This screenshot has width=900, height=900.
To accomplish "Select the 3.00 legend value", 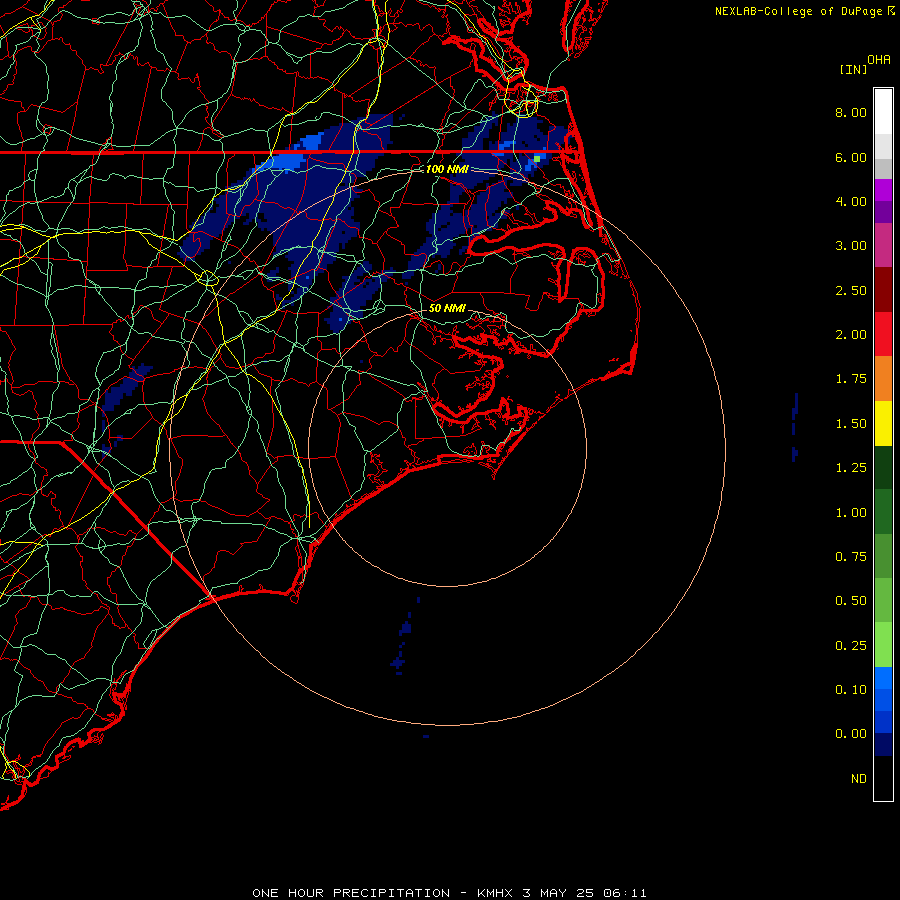I will click(x=851, y=246).
